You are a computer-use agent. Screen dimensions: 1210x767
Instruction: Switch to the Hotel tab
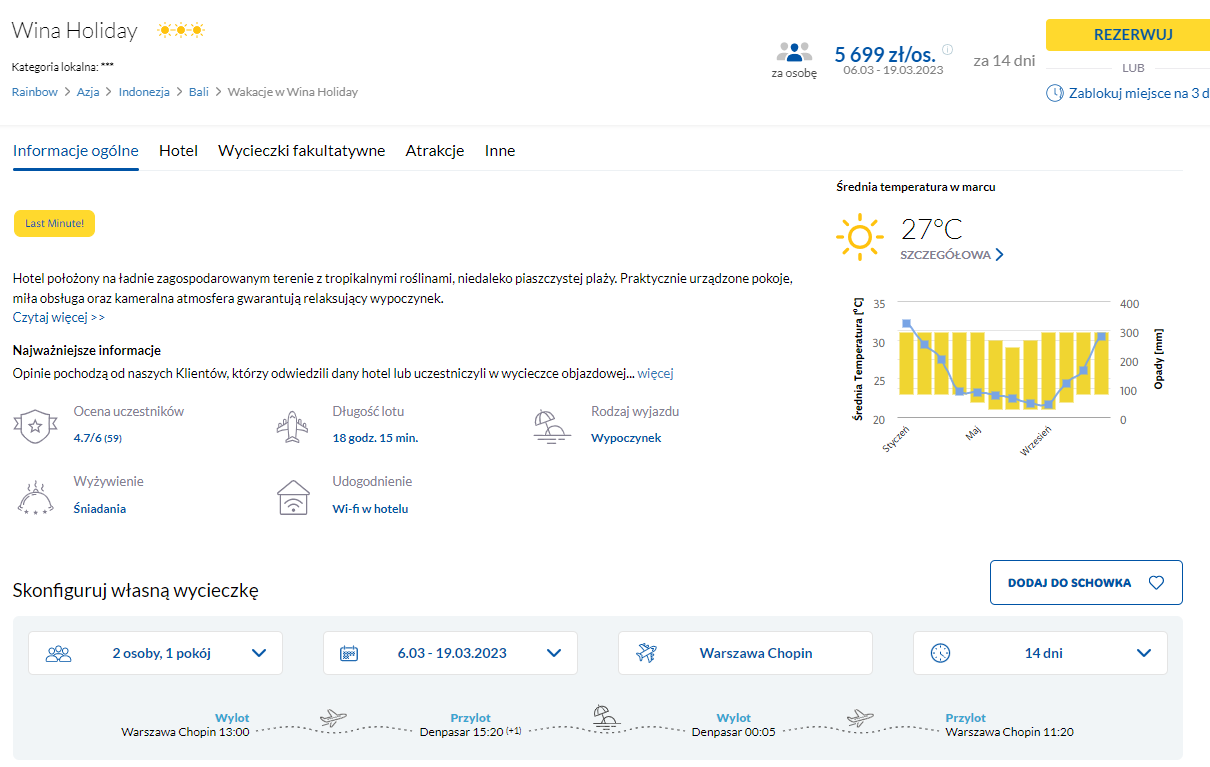(178, 151)
